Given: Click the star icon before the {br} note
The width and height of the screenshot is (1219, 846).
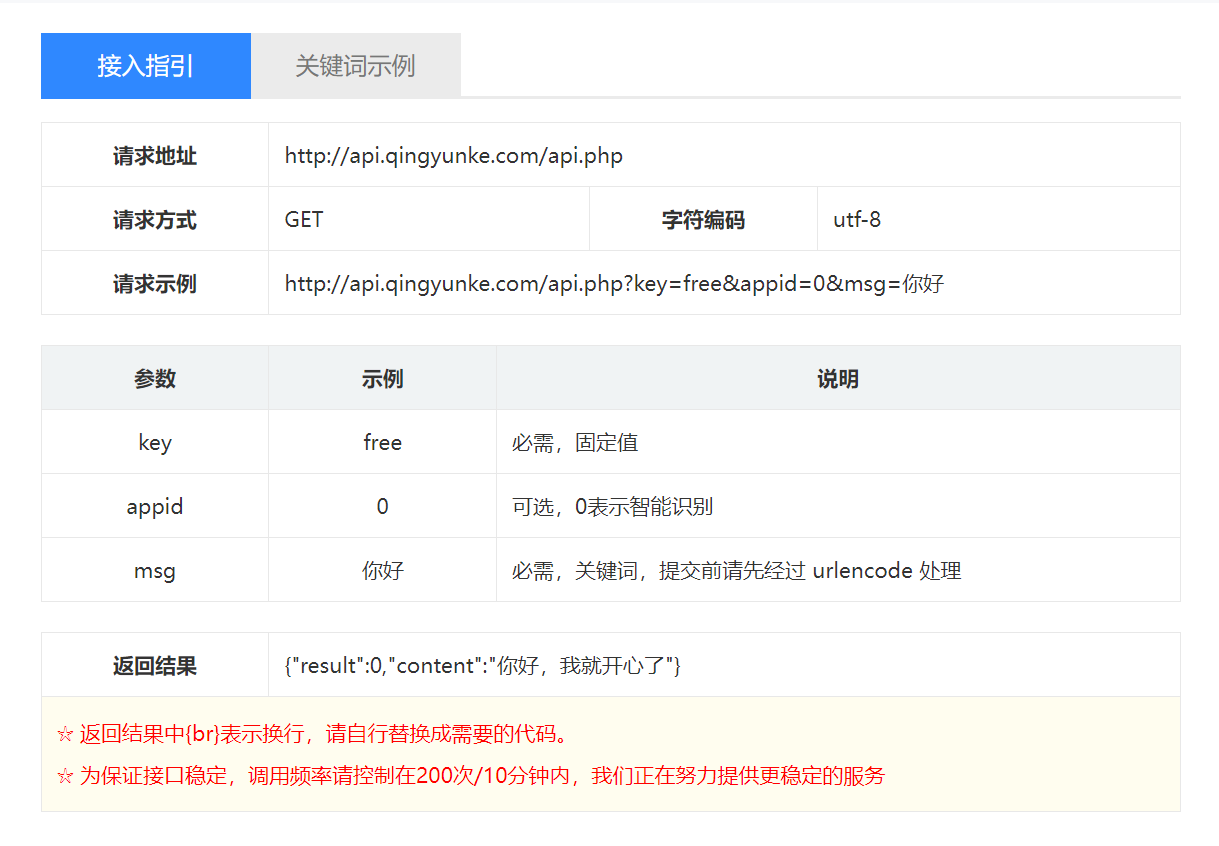Looking at the screenshot, I should tap(65, 735).
